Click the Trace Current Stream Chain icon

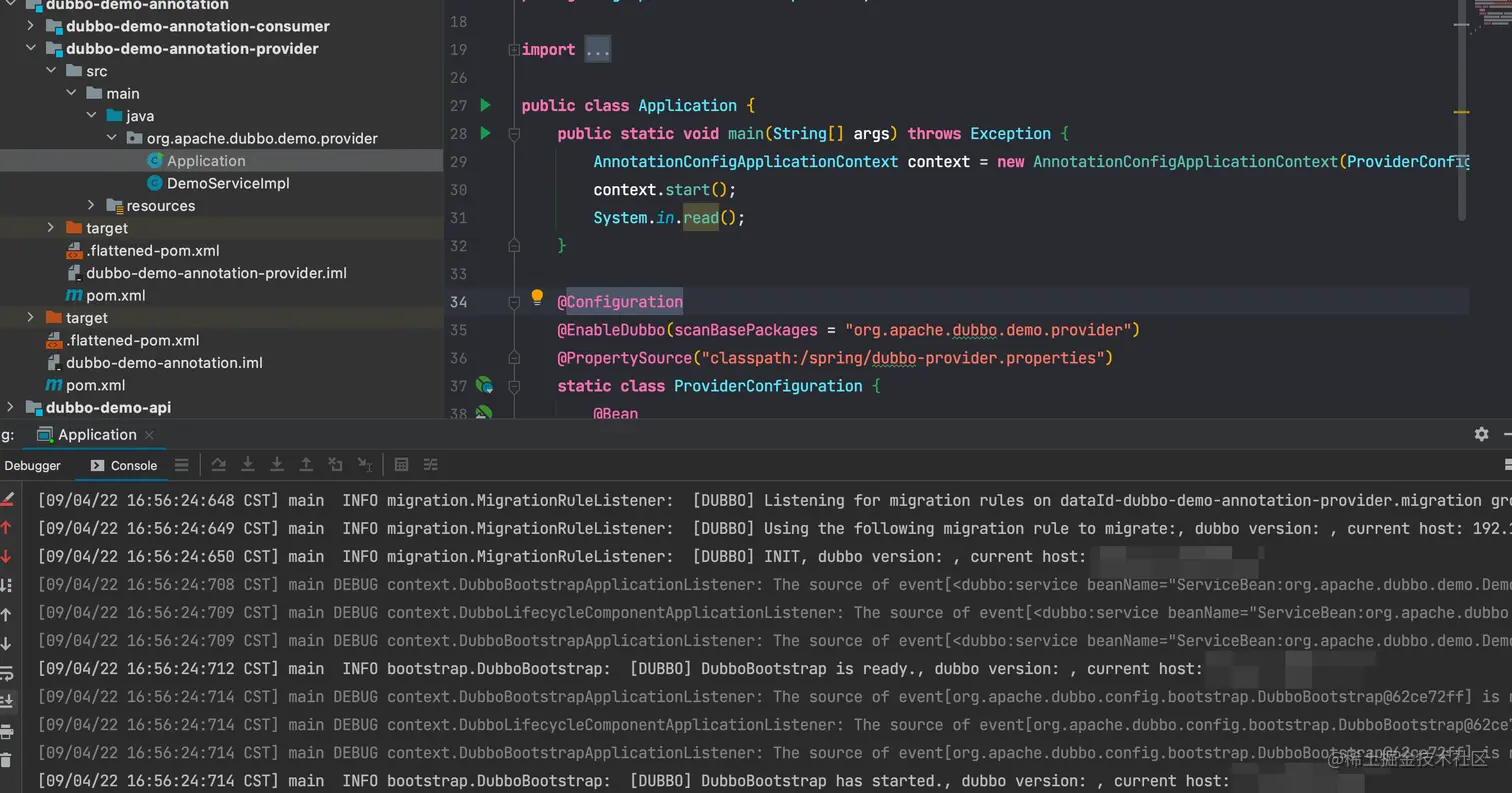click(x=431, y=465)
